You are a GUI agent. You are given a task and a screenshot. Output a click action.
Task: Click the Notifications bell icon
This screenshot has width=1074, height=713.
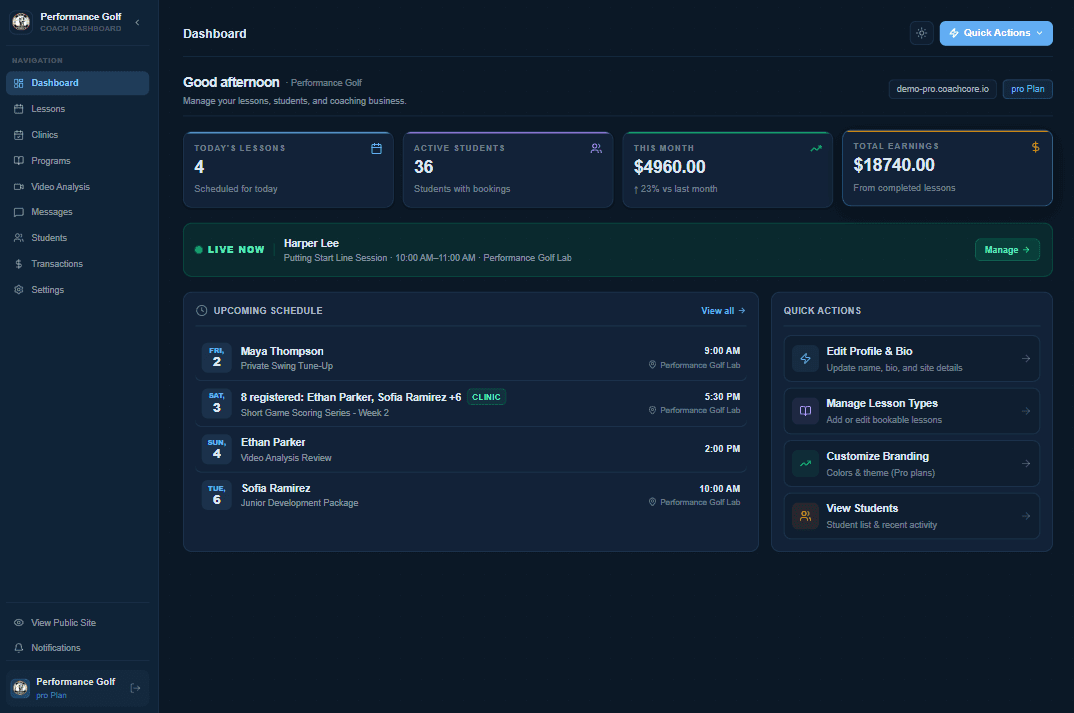click(18, 648)
